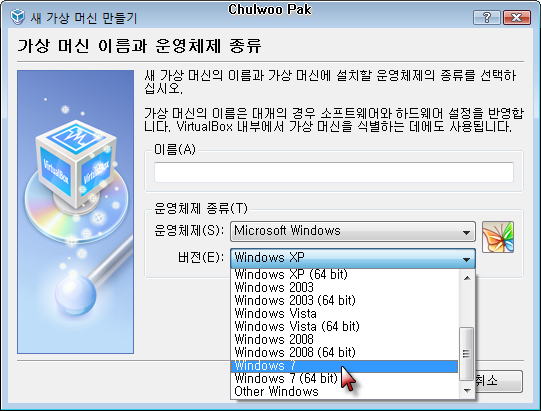Screen dimensions: 541x411
Task: Open the 운영체제(S) Microsoft Windows dropdown
Action: pos(353,231)
